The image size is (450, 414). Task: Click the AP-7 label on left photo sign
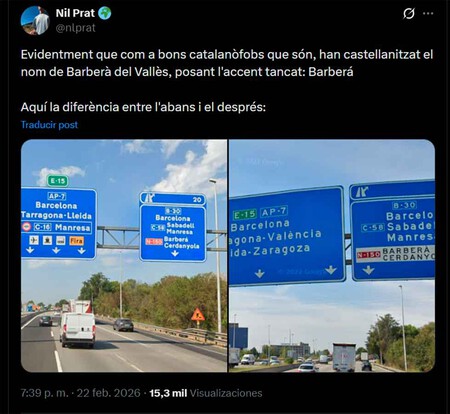click(x=57, y=196)
